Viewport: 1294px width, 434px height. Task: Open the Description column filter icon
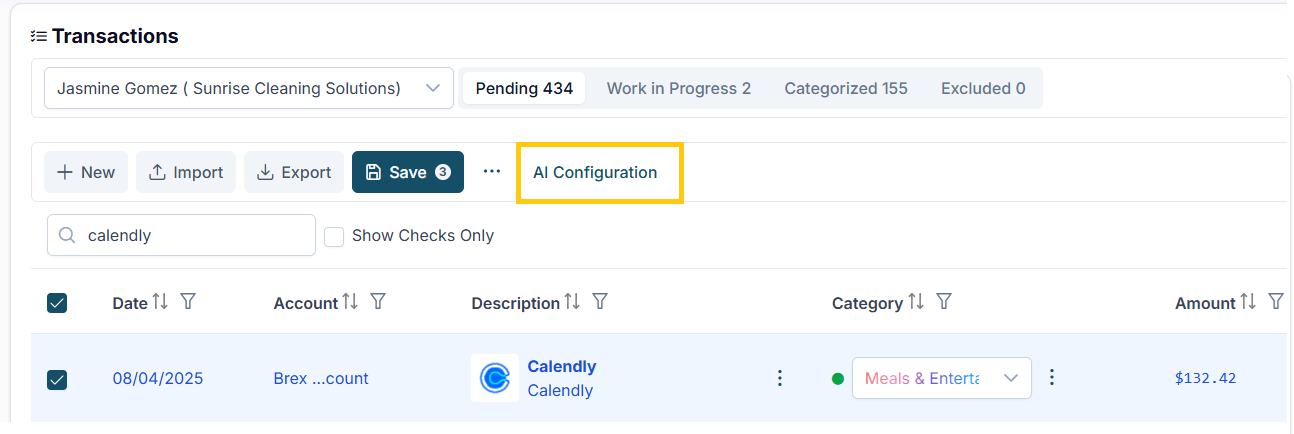point(600,301)
